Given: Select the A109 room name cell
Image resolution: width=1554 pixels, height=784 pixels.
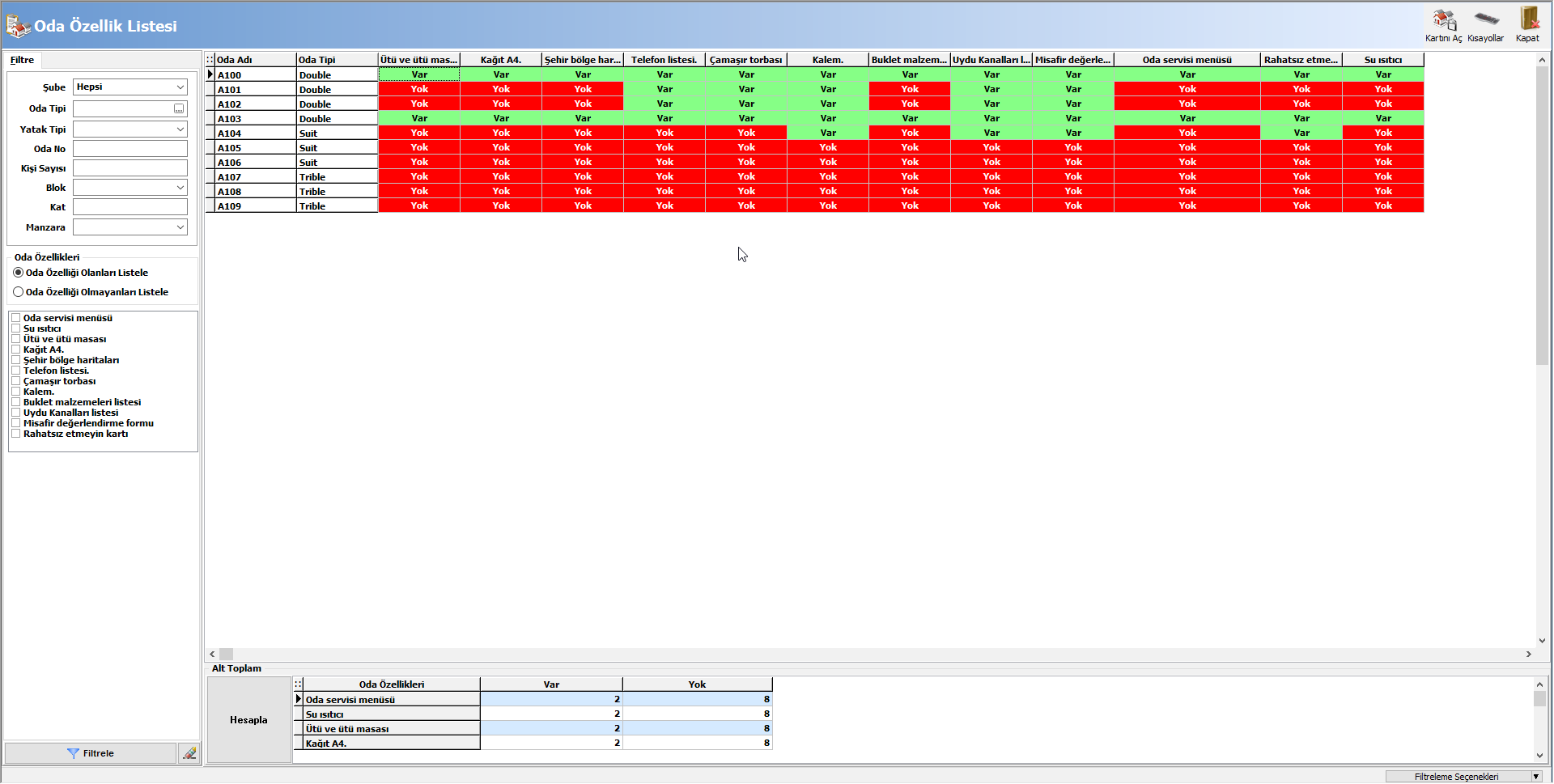Looking at the screenshot, I should point(256,206).
